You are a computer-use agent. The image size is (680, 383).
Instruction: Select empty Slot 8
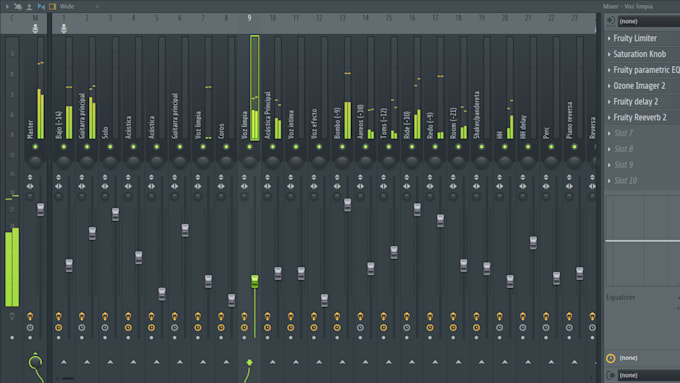pyautogui.click(x=624, y=149)
